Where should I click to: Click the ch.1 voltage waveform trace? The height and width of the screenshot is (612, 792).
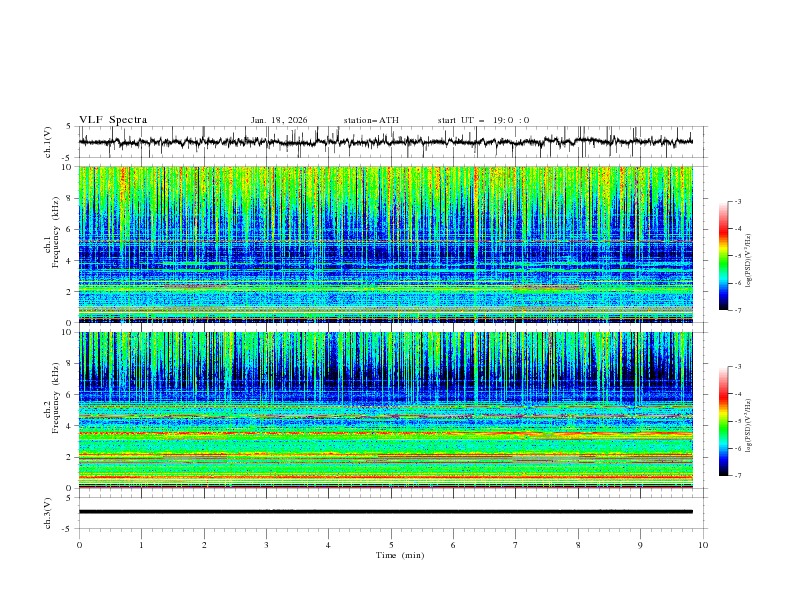(386, 142)
